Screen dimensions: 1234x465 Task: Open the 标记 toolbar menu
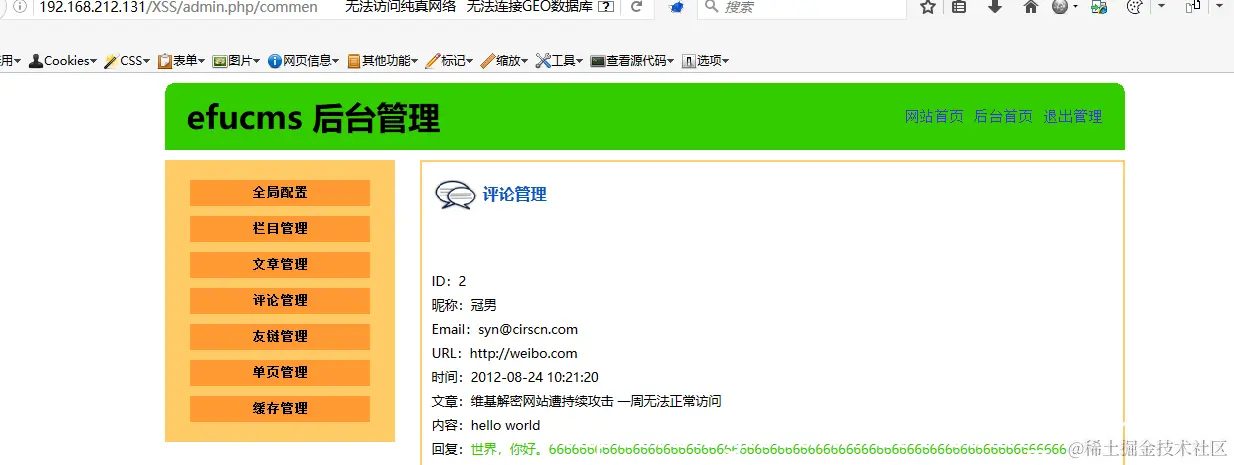coord(450,61)
